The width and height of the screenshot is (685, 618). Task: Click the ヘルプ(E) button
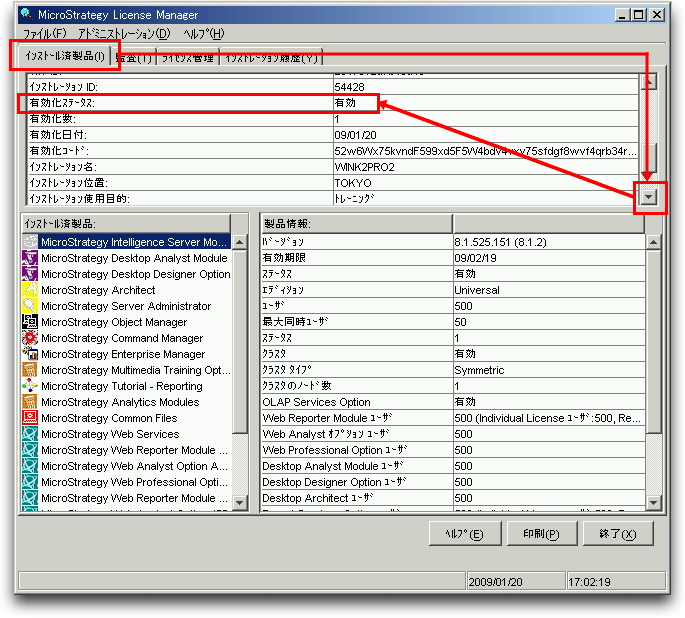tap(465, 534)
